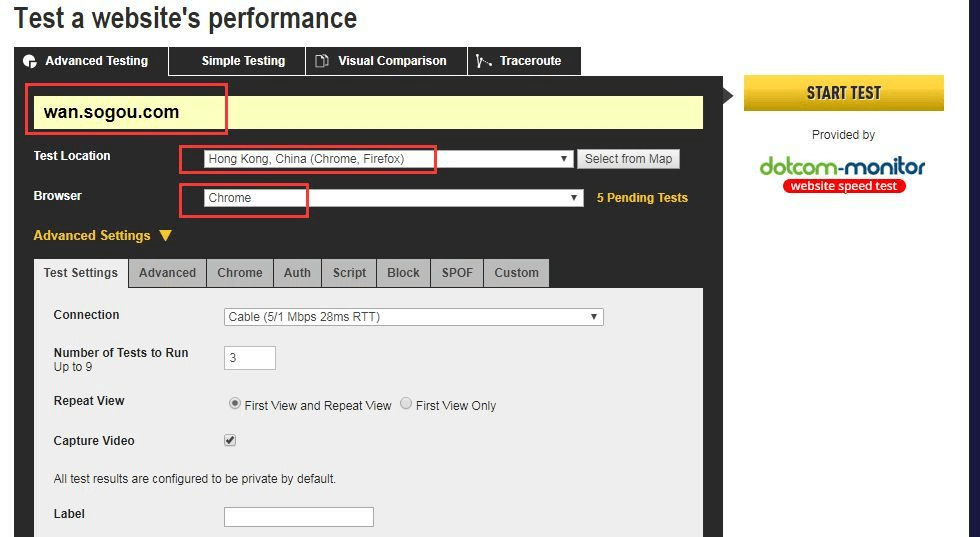Uncheck the Capture Video checkbox
980x537 pixels.
pos(230,440)
